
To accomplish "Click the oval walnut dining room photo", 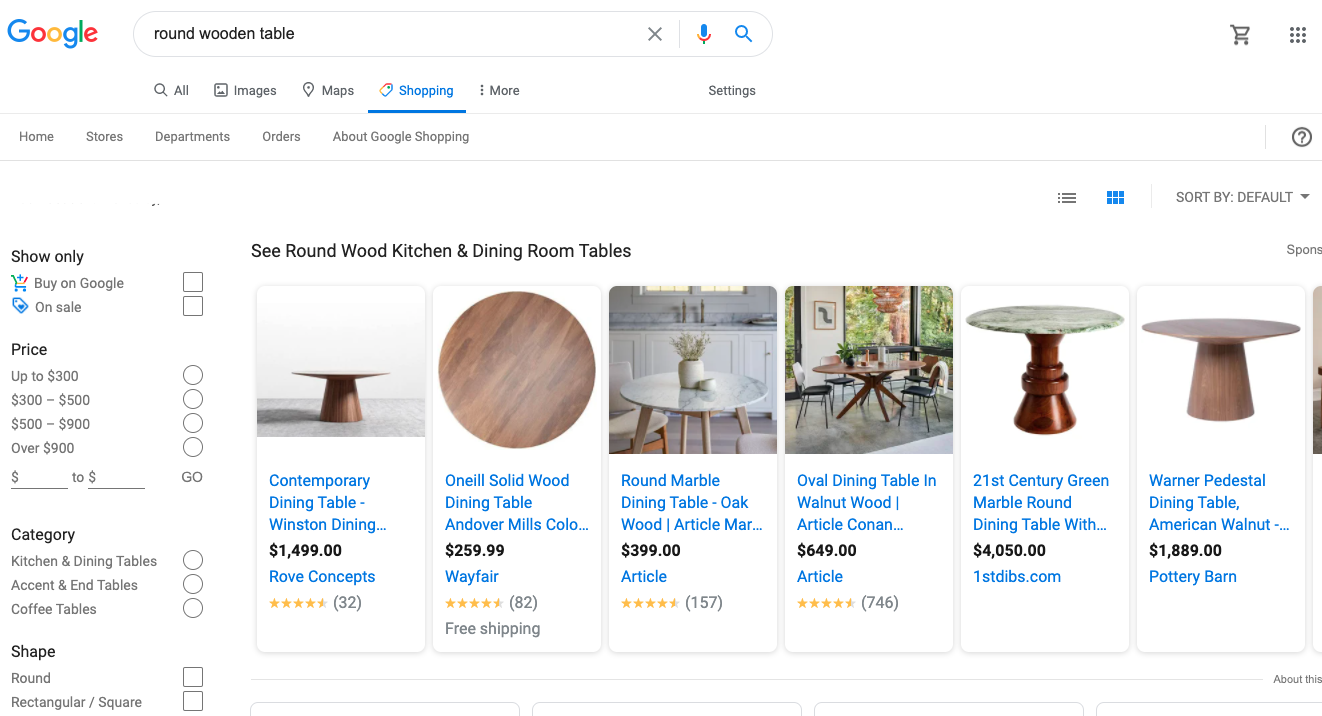I will coord(869,370).
